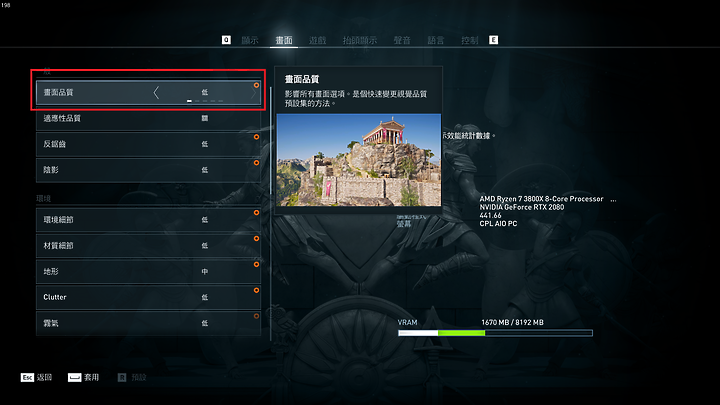Click the spacebar key icon for 套用
Viewport: 720px width, 405px height.
tap(74, 377)
